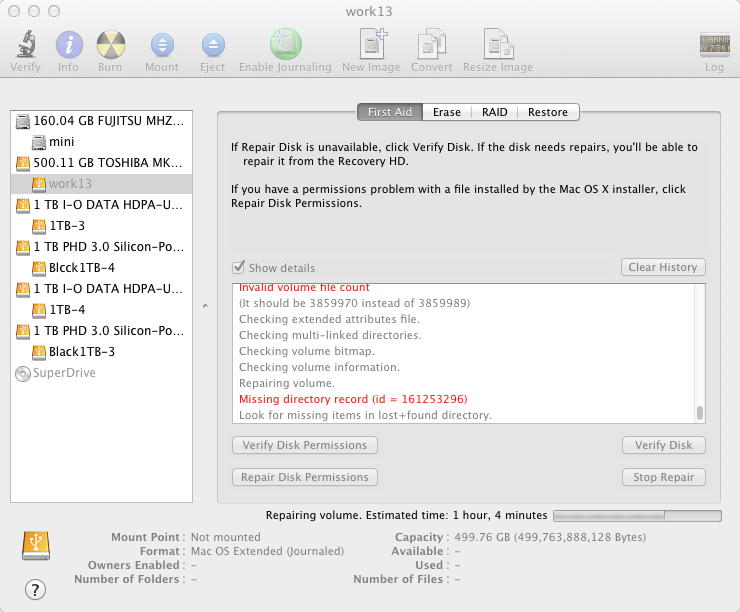The width and height of the screenshot is (740, 612).
Task: Toggle the Show details checkbox
Action: 238,268
